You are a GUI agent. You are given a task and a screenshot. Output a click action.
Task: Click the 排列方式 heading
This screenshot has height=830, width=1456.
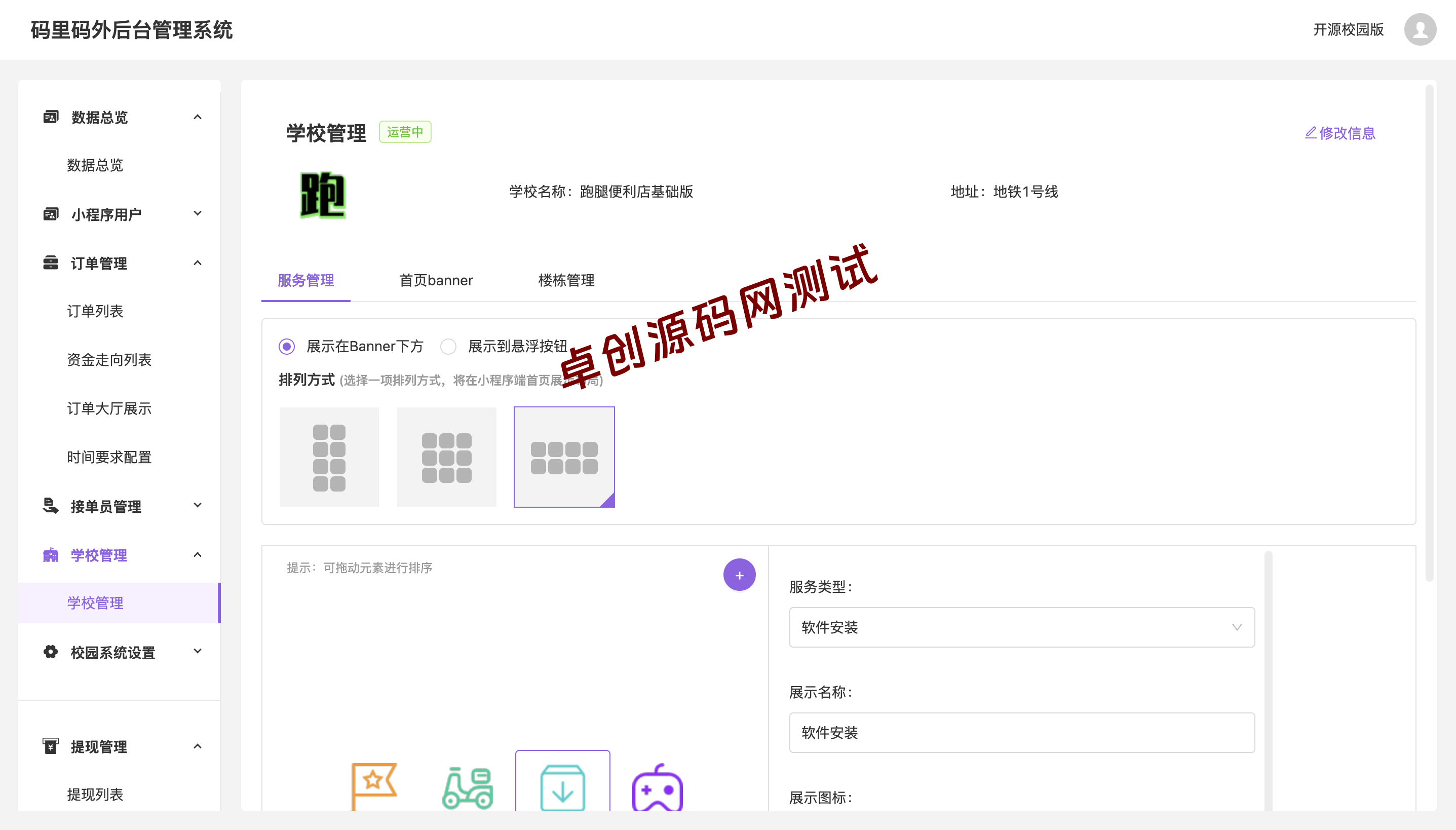[x=306, y=380]
